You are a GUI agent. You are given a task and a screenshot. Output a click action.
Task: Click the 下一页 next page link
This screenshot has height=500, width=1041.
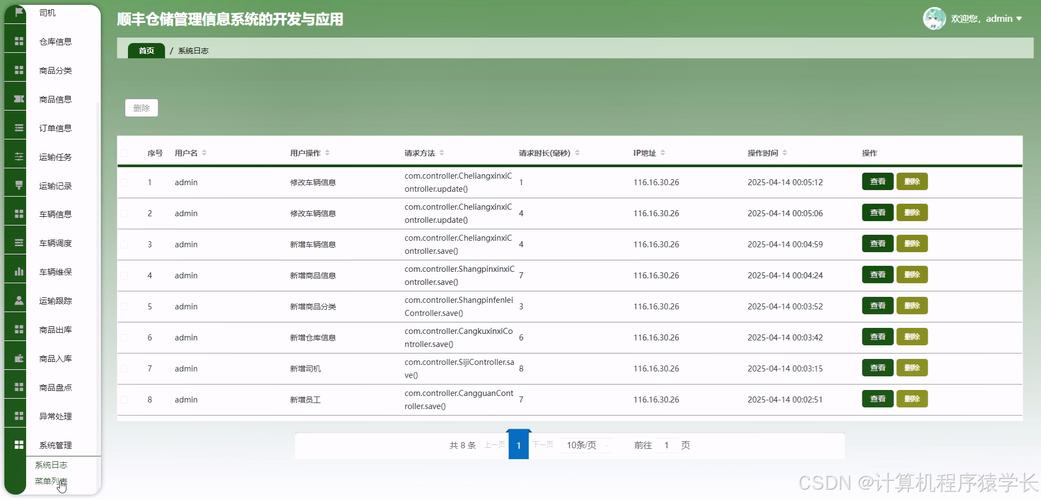[x=542, y=445]
